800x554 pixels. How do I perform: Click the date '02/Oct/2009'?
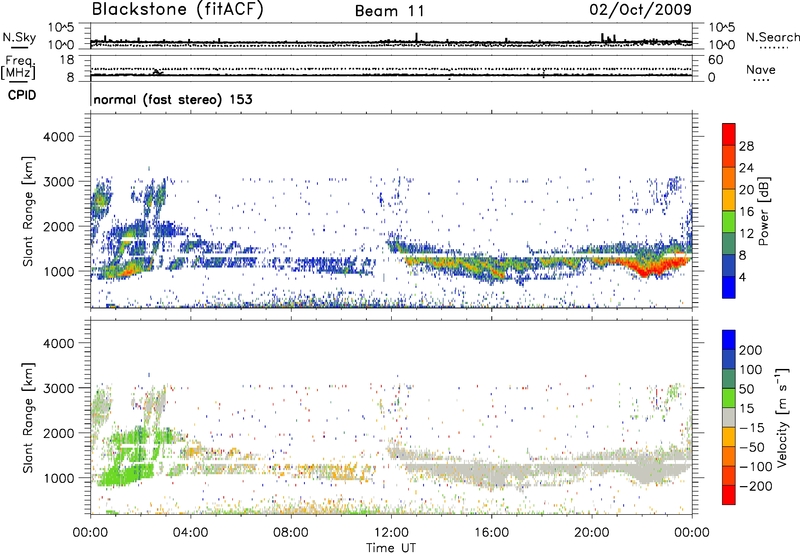tap(641, 10)
